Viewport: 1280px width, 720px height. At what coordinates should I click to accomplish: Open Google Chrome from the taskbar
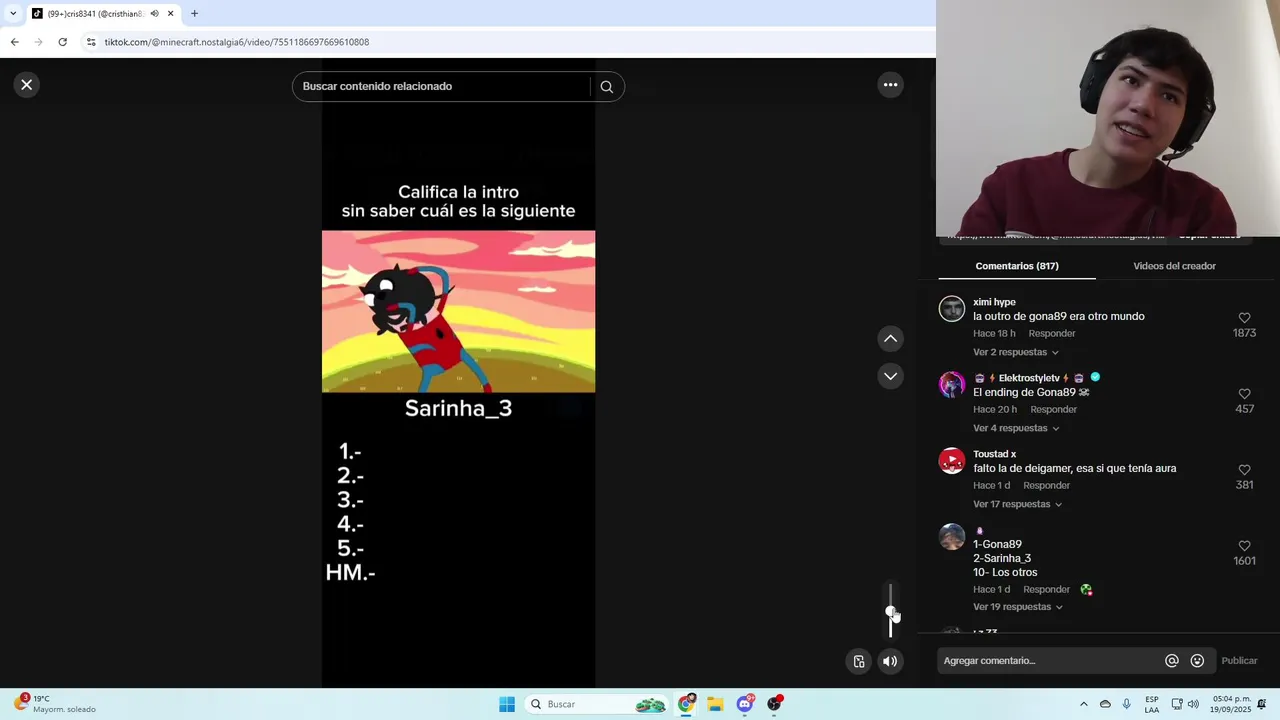686,704
